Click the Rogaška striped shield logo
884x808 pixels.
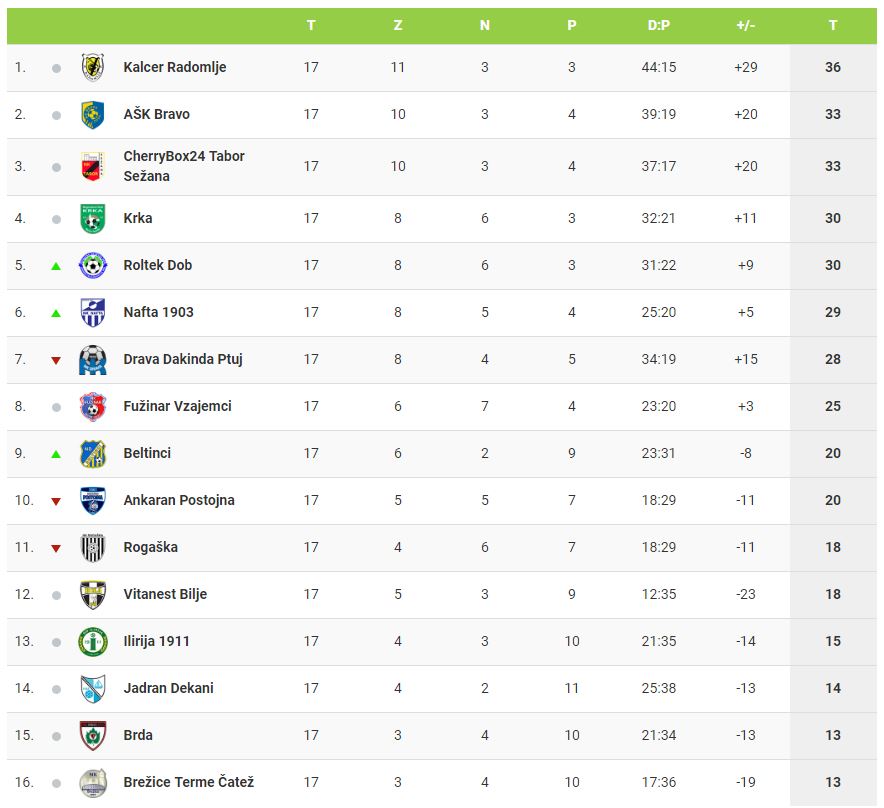[93, 547]
